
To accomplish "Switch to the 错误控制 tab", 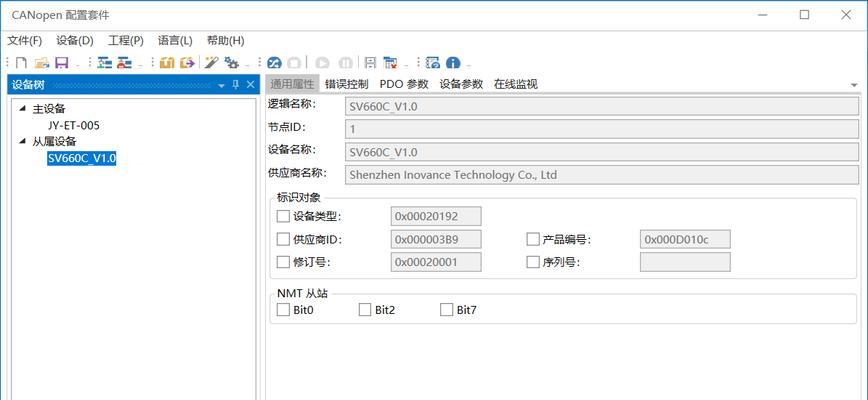I will tap(347, 84).
